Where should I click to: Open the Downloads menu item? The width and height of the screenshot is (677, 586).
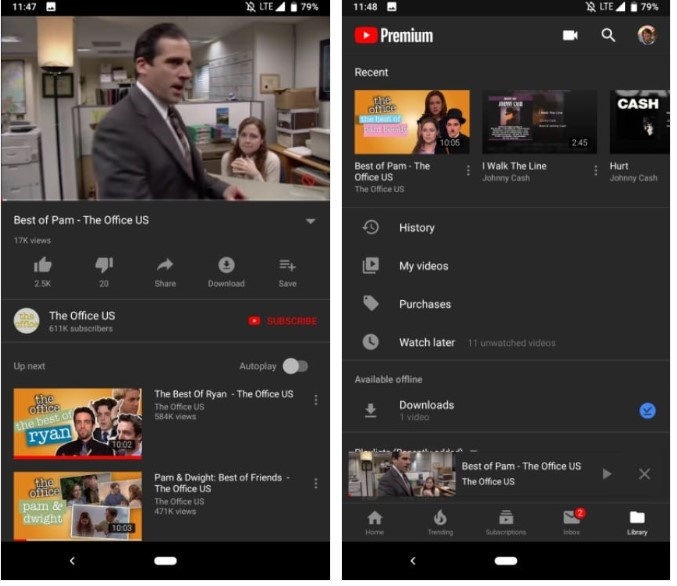pos(506,411)
